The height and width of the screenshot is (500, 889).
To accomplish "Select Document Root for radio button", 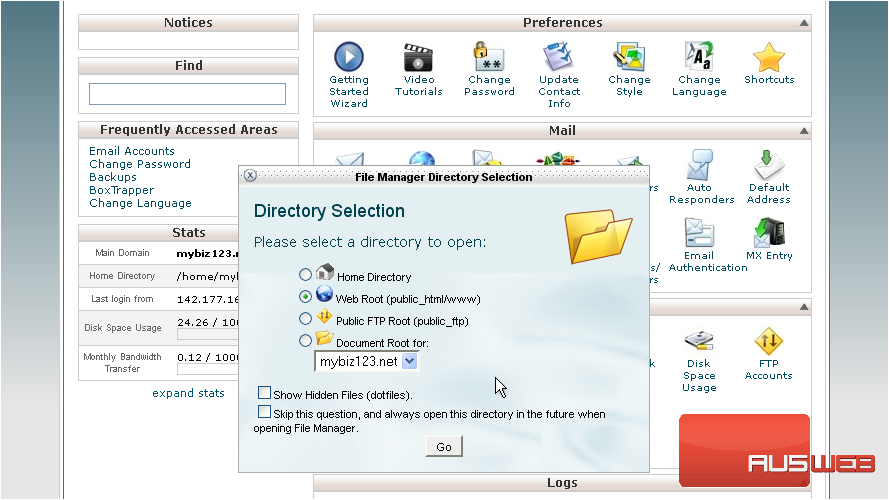I will (306, 341).
